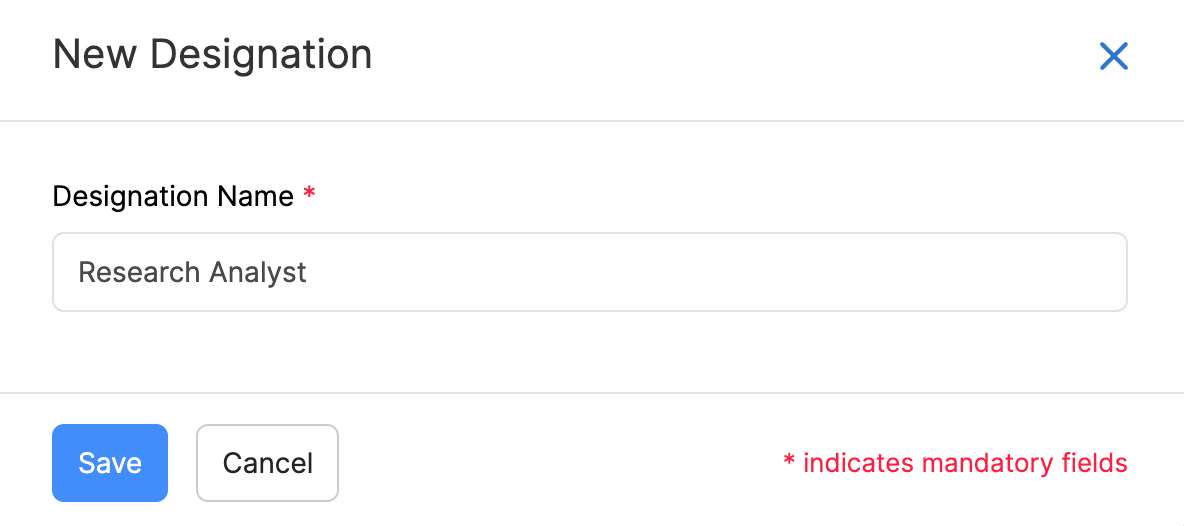Cancel creating the designation

[267, 463]
